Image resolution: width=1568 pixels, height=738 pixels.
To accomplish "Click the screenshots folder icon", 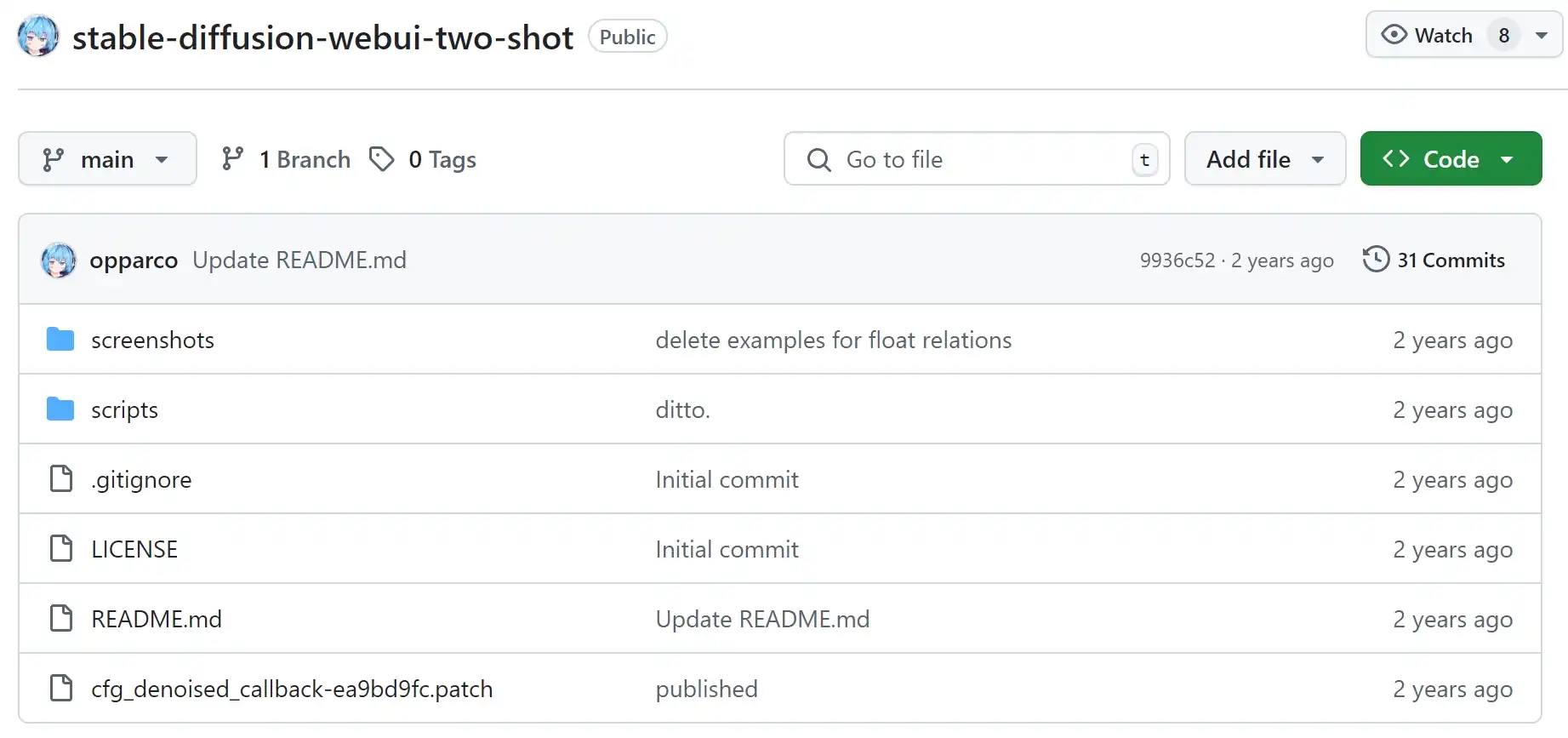I will [x=60, y=340].
